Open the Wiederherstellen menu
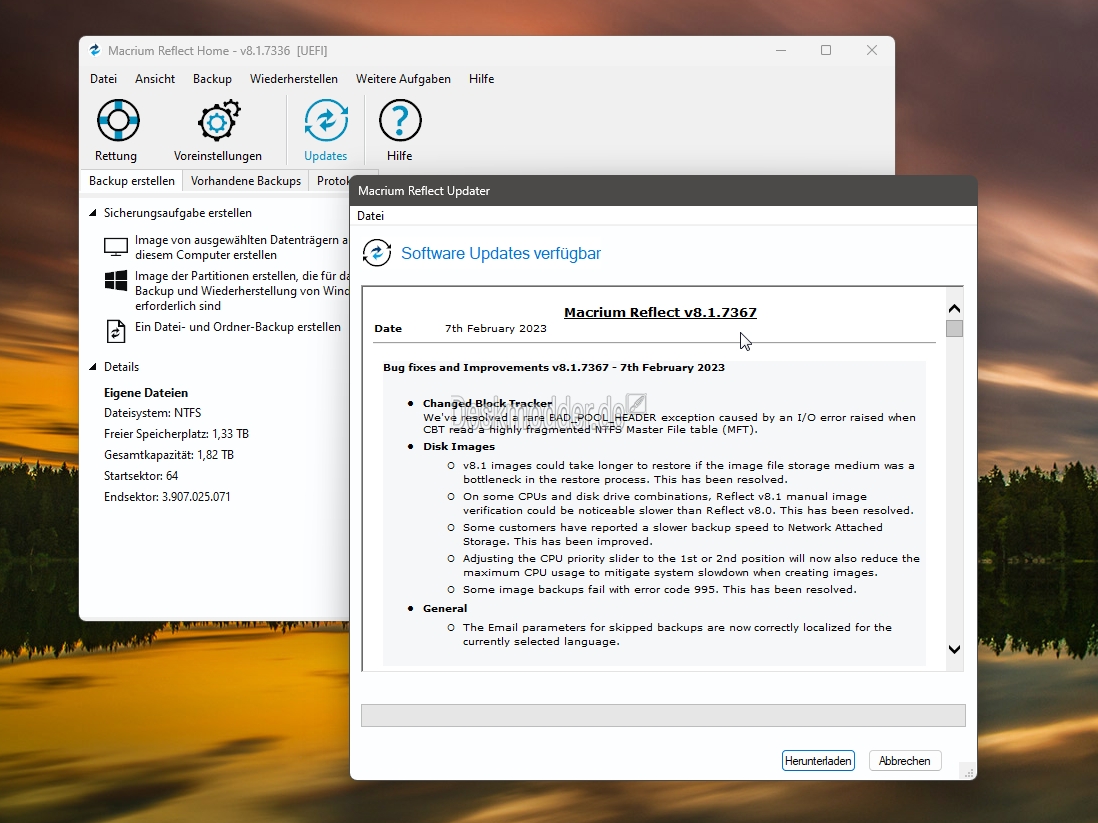Screen dimensions: 1098x823 pyautogui.click(x=294, y=79)
